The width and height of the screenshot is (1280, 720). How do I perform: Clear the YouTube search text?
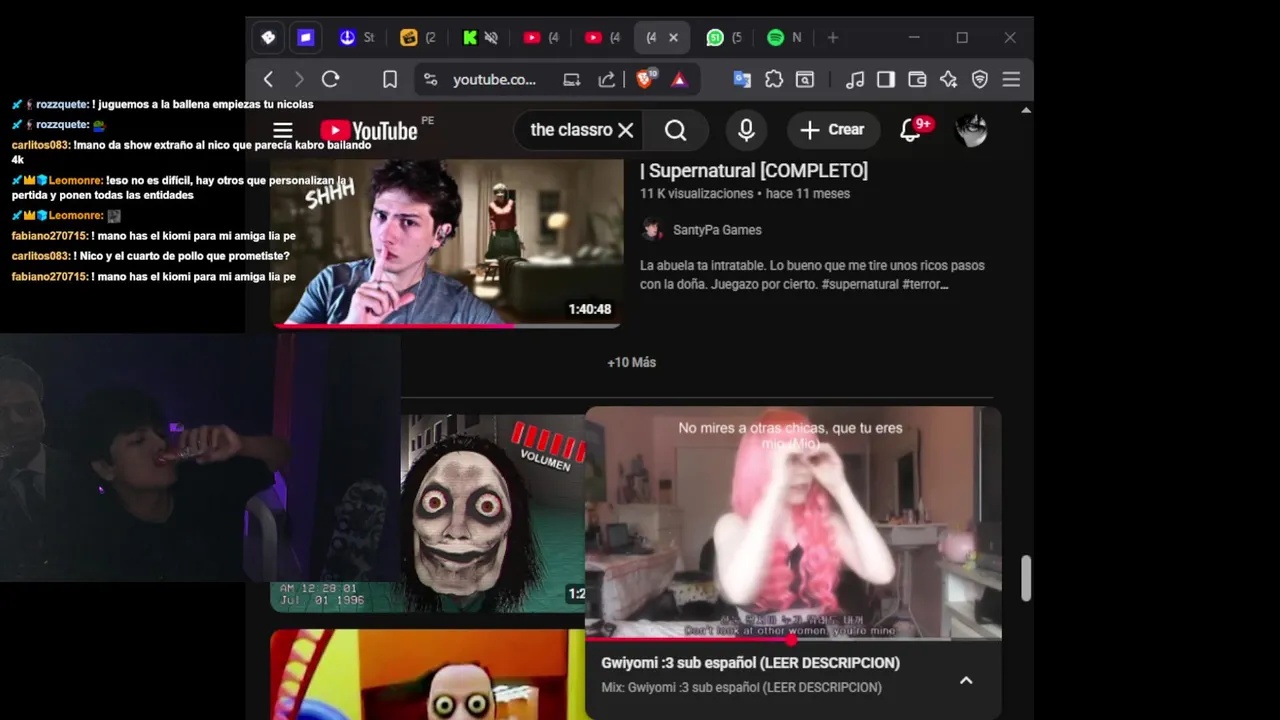(626, 130)
